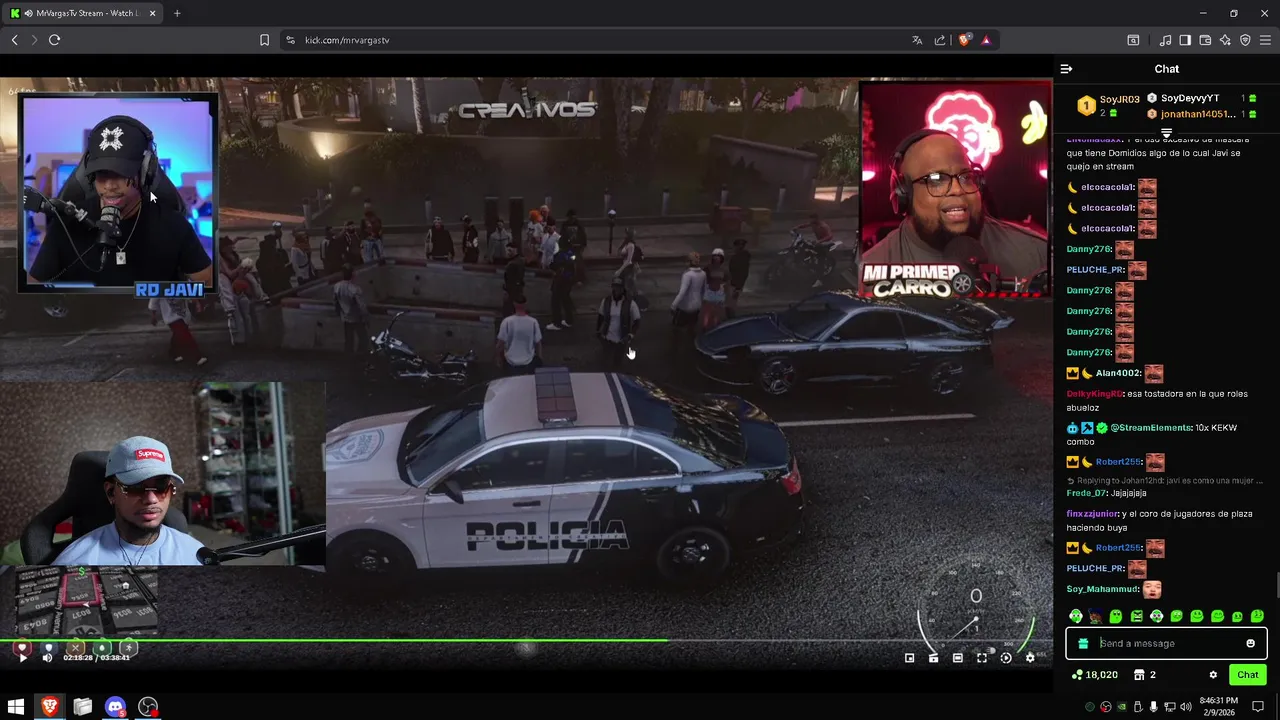Seek on the green video progress bar
Image resolution: width=1280 pixels, height=720 pixels.
coord(527,640)
